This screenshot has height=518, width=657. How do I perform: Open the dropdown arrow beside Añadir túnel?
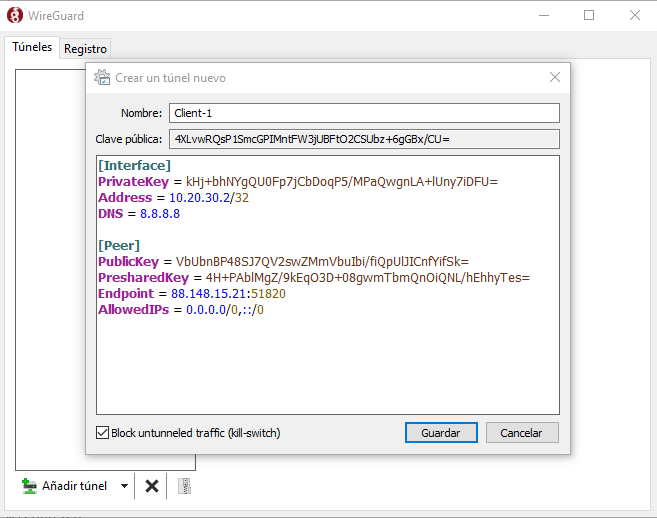(124, 486)
